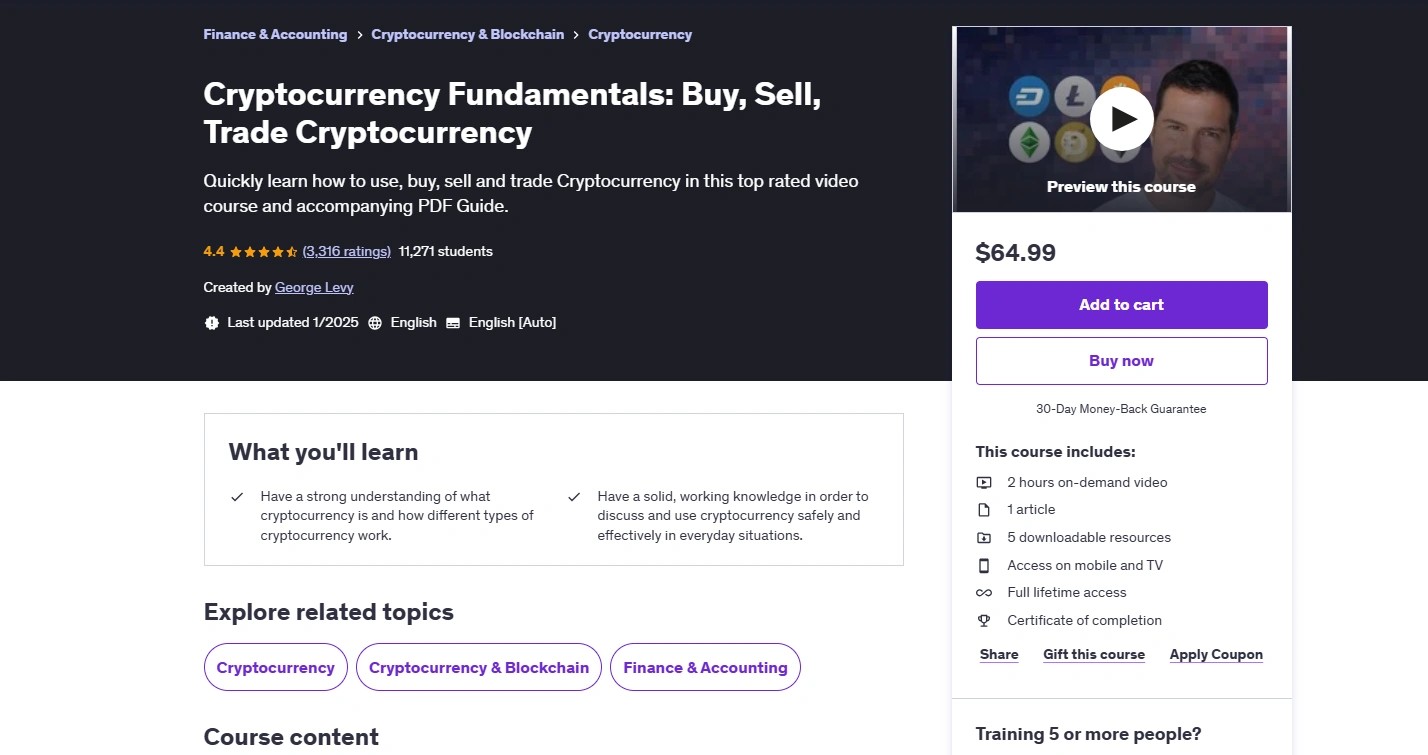
Task: Click the full lifetime access infinity icon
Action: point(984,593)
